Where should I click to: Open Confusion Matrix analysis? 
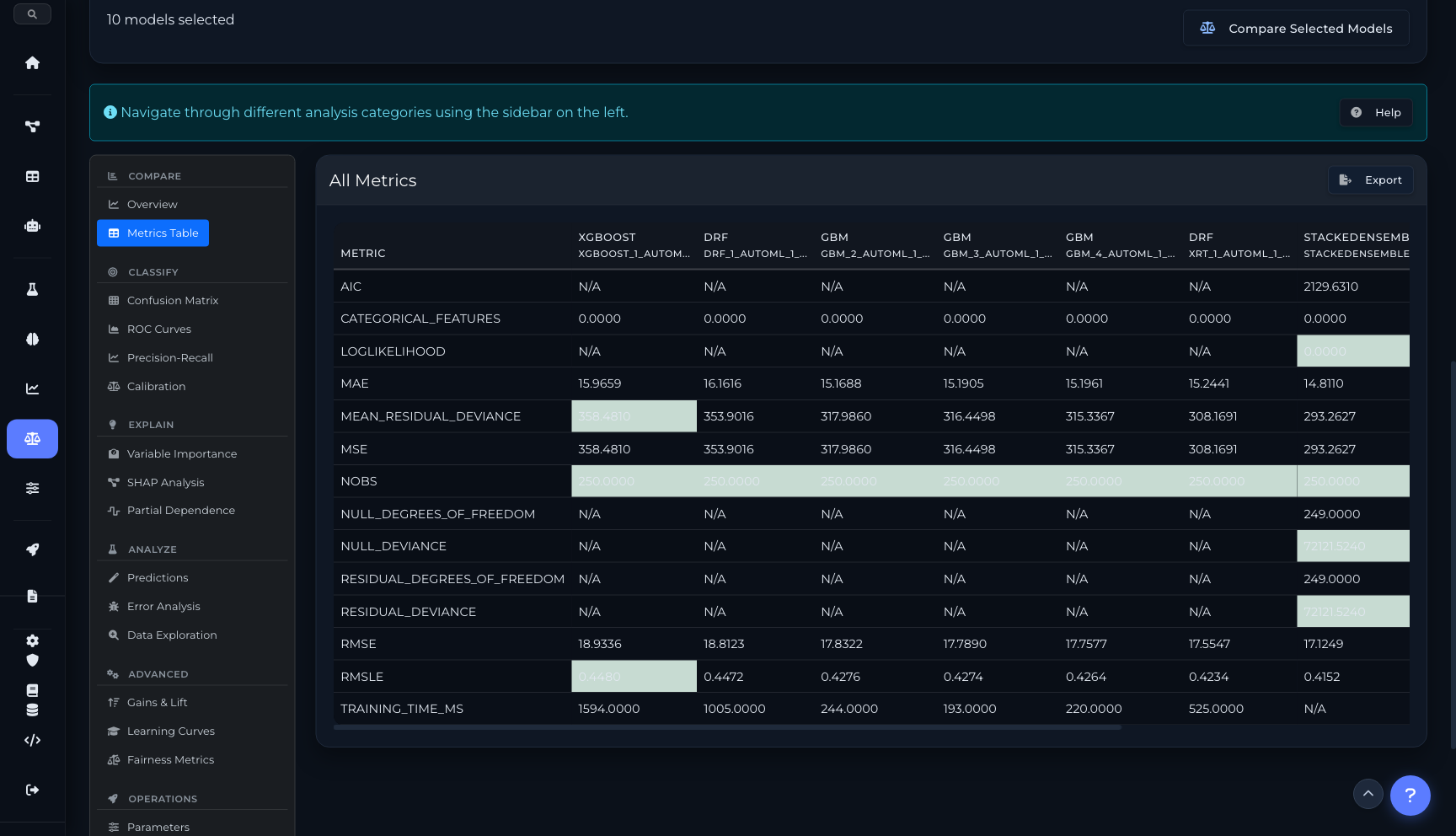172,301
